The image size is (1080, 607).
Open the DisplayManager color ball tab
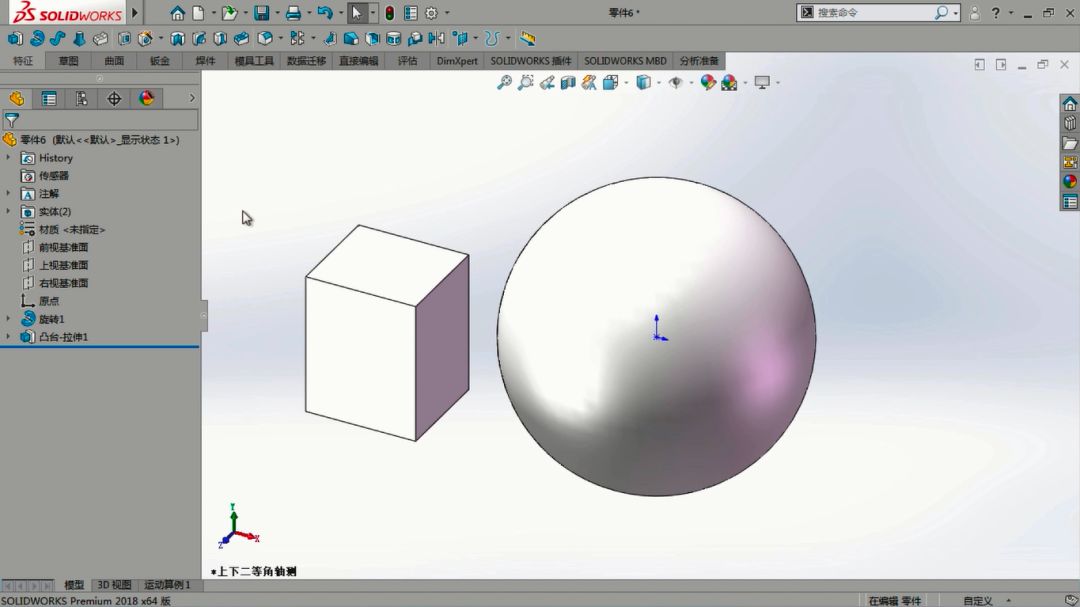tap(147, 99)
